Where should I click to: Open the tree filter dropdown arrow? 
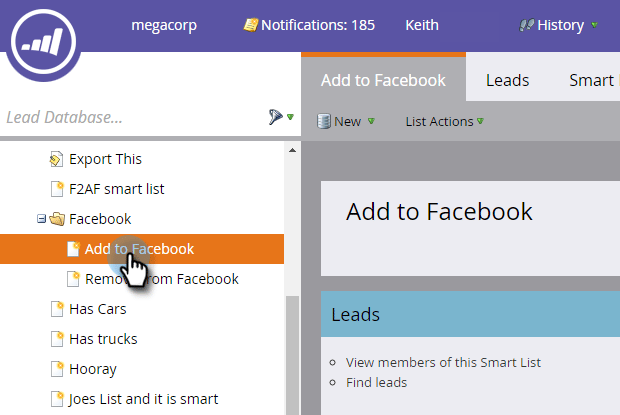(291, 117)
